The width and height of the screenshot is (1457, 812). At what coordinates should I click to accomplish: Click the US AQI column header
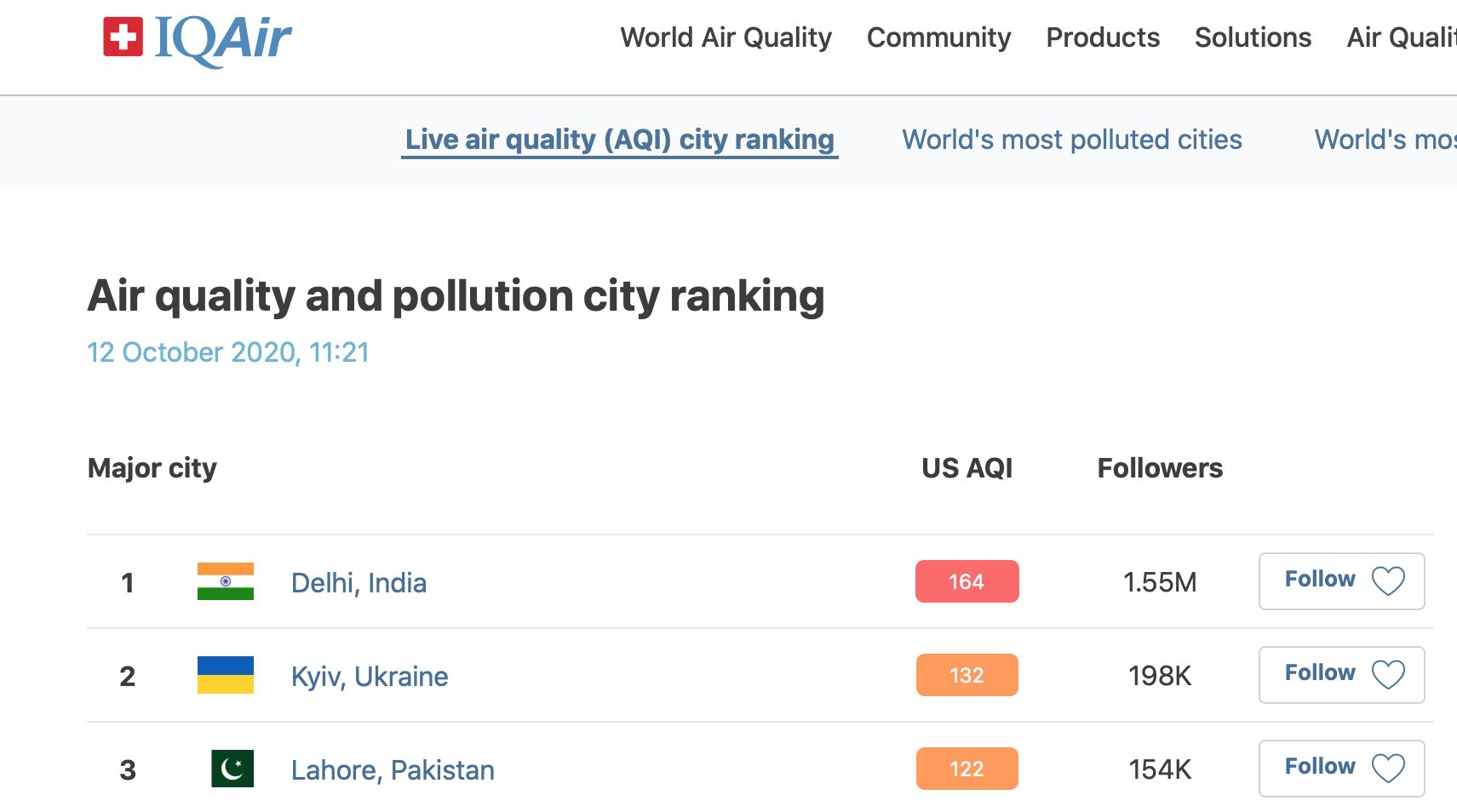click(x=967, y=468)
